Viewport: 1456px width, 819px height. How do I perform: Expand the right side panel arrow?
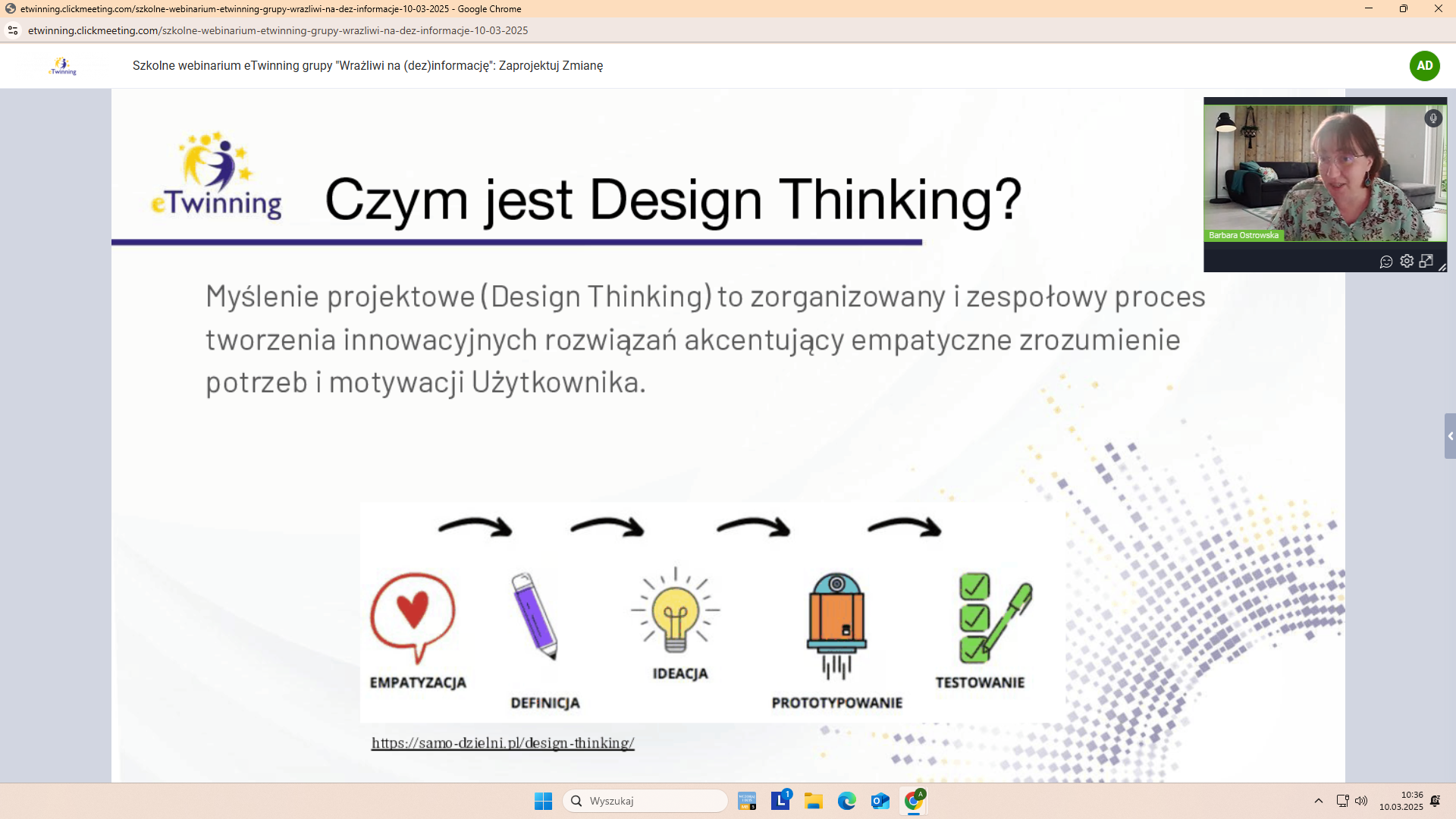tap(1450, 436)
